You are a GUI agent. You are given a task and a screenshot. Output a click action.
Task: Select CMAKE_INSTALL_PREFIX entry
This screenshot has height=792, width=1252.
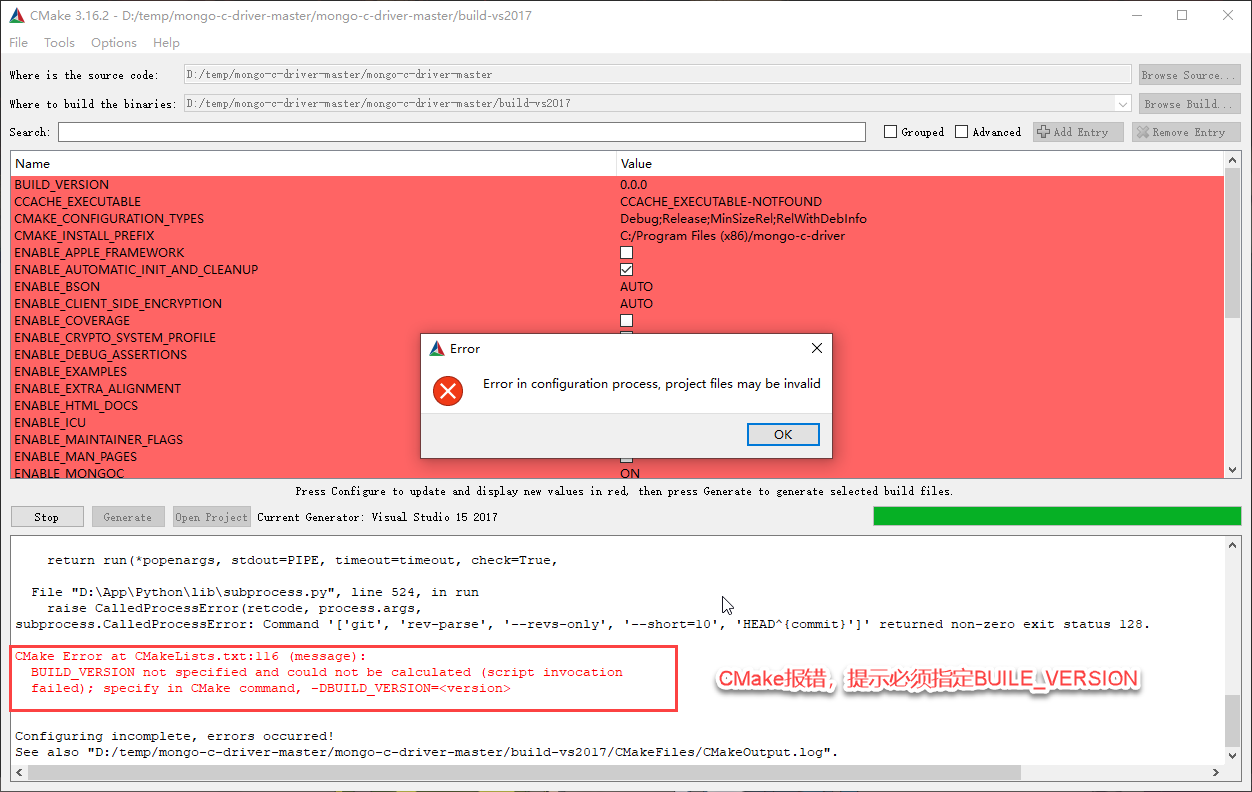[85, 236]
